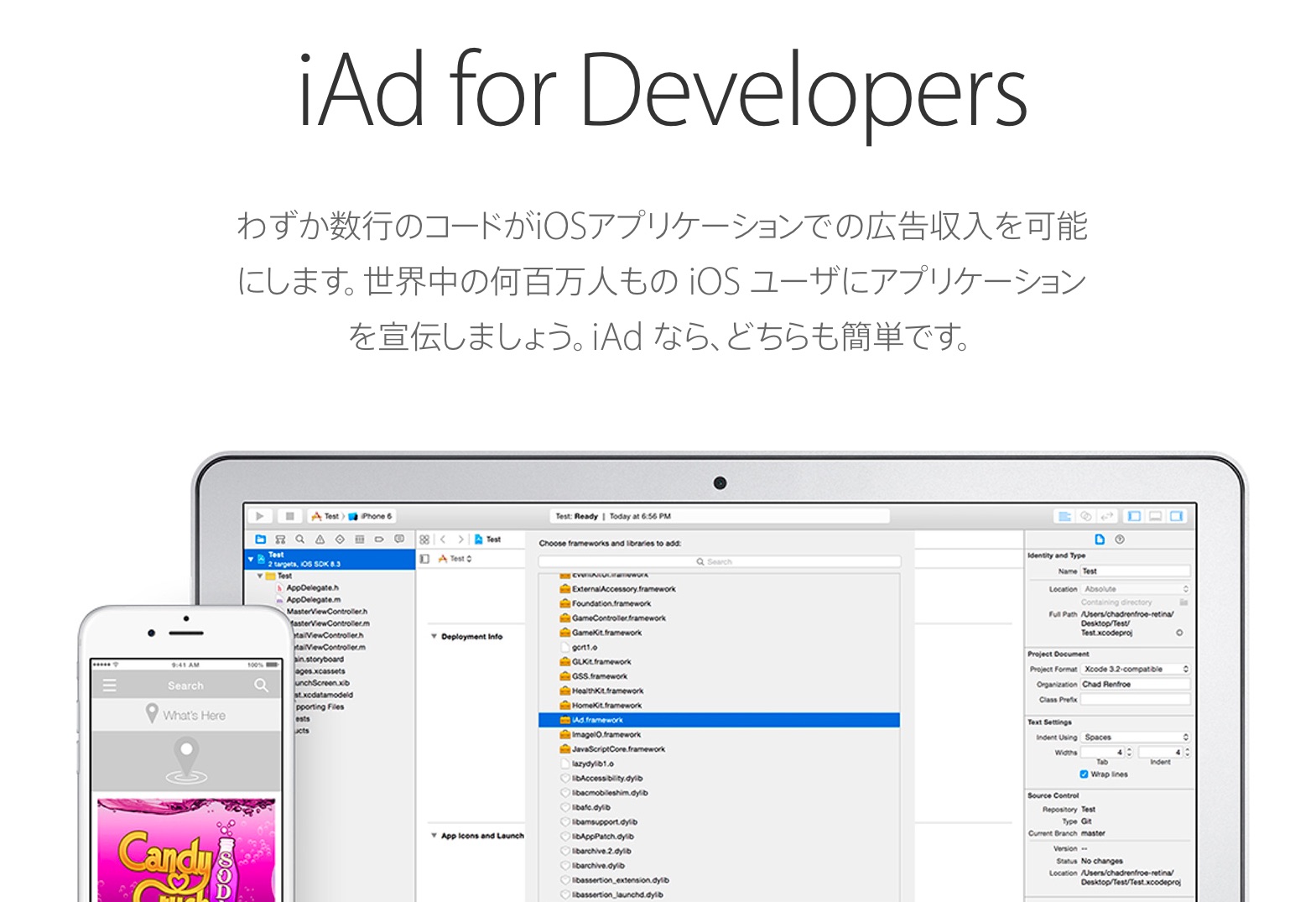Open the Location dropdown showing Absolute

[x=1135, y=589]
